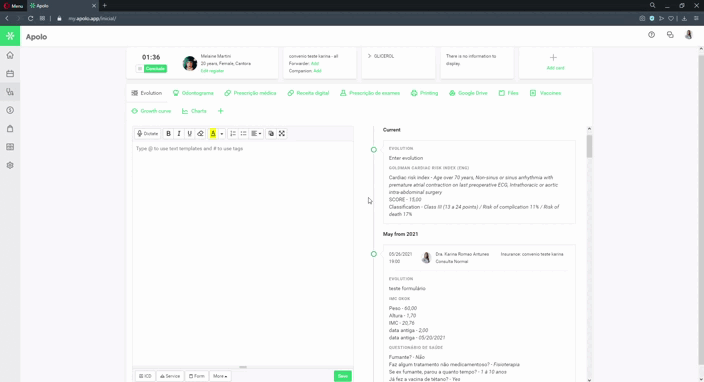Click the browser search magnifier icon

(652, 5)
